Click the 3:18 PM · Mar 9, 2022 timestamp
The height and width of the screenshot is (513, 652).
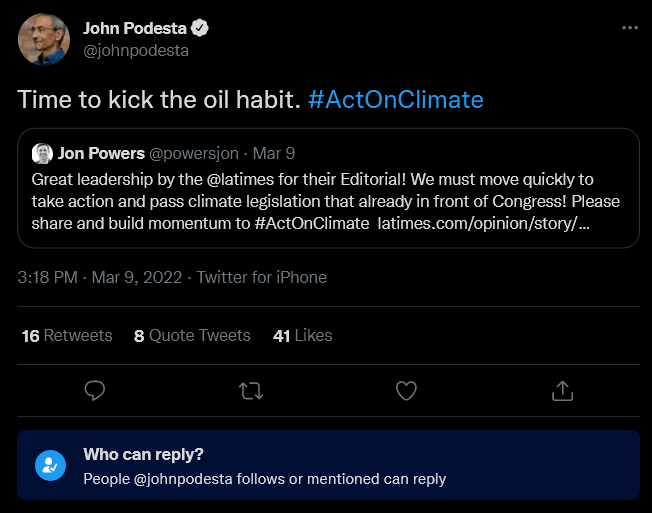point(100,277)
